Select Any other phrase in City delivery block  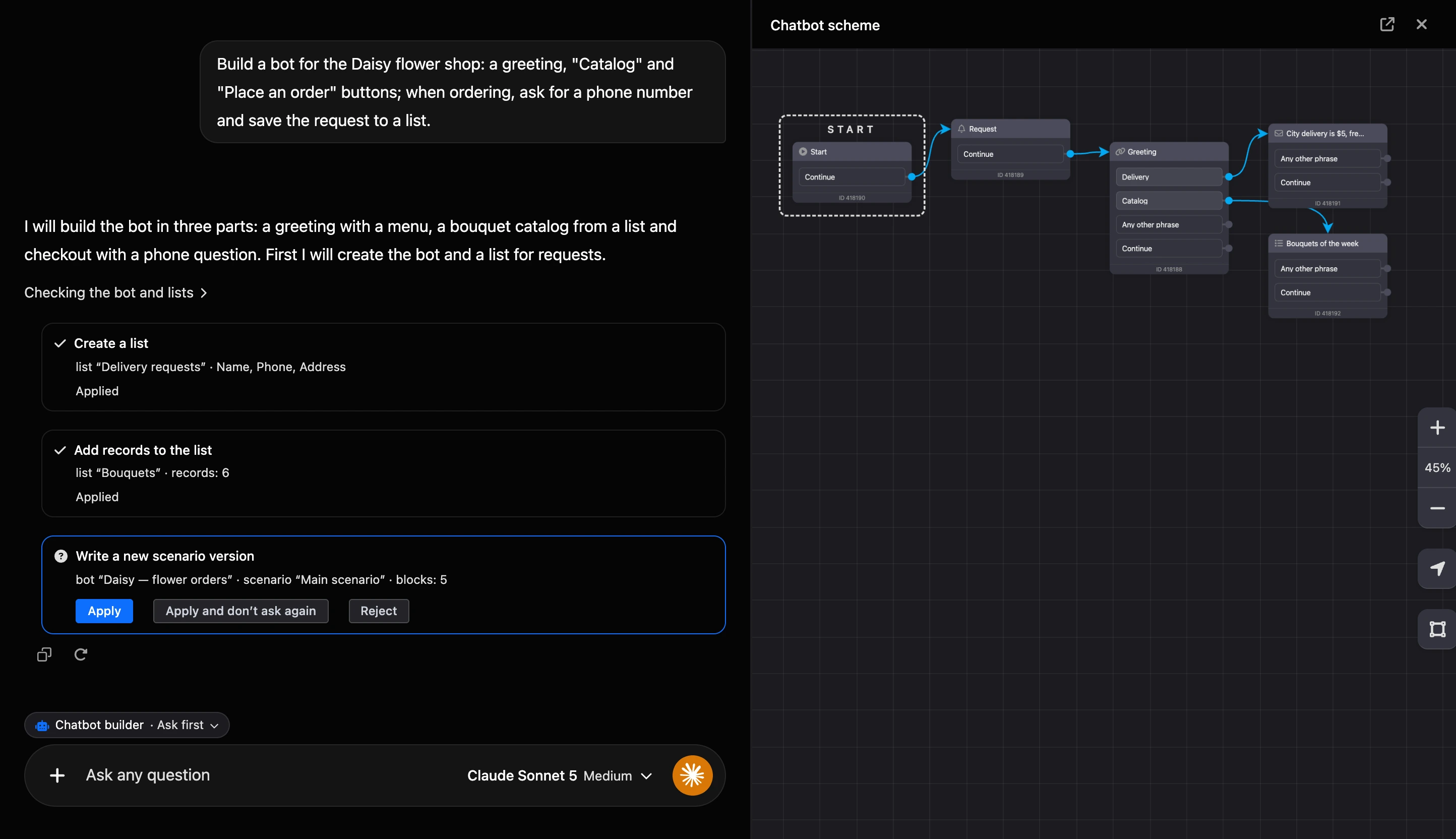pos(1327,158)
